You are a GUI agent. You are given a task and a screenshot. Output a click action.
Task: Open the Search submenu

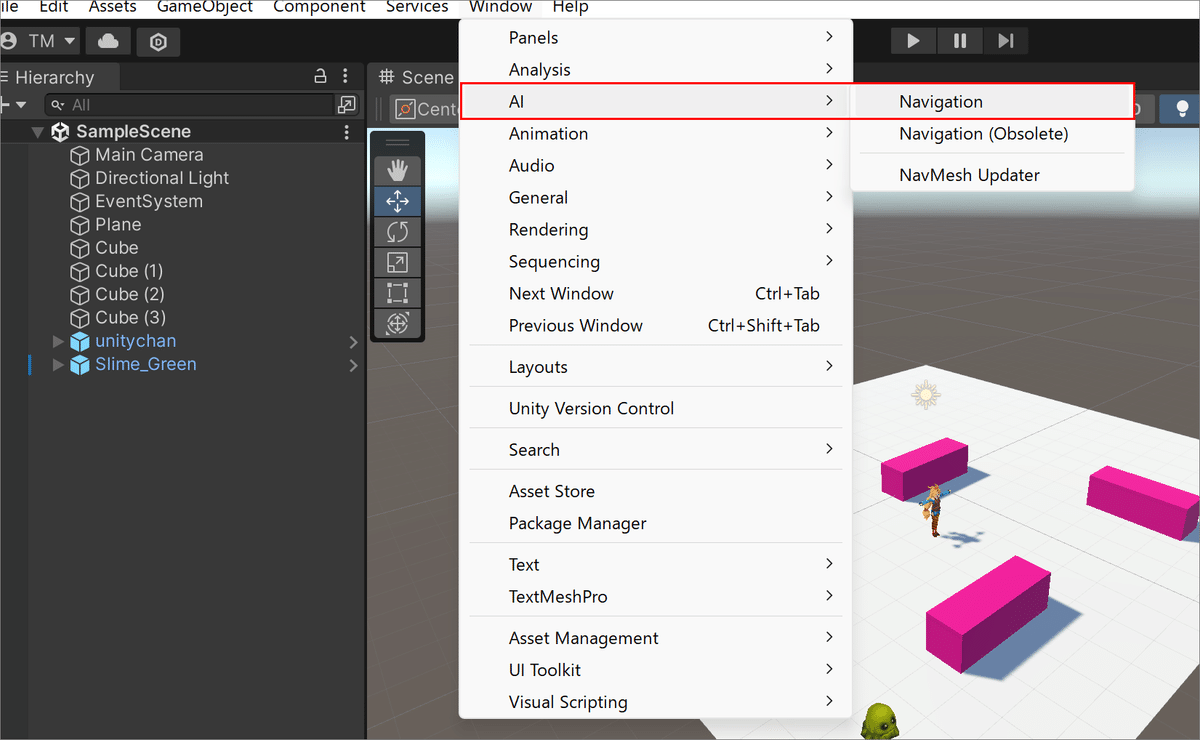655,450
